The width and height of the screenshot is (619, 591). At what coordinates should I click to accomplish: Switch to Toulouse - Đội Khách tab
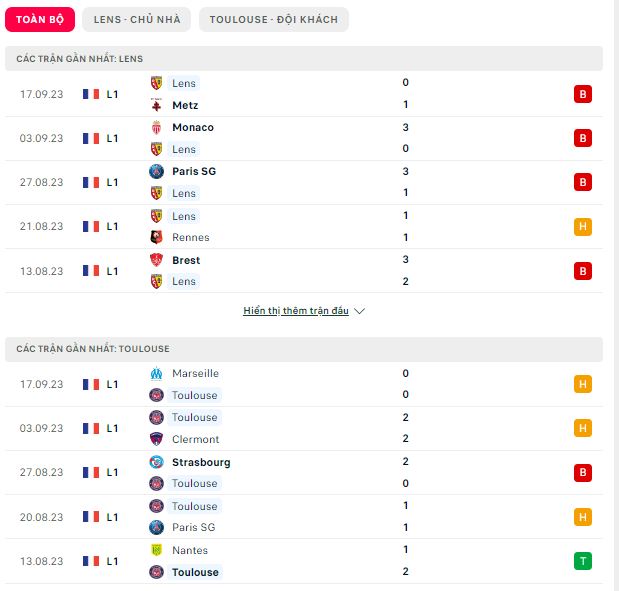click(x=274, y=19)
